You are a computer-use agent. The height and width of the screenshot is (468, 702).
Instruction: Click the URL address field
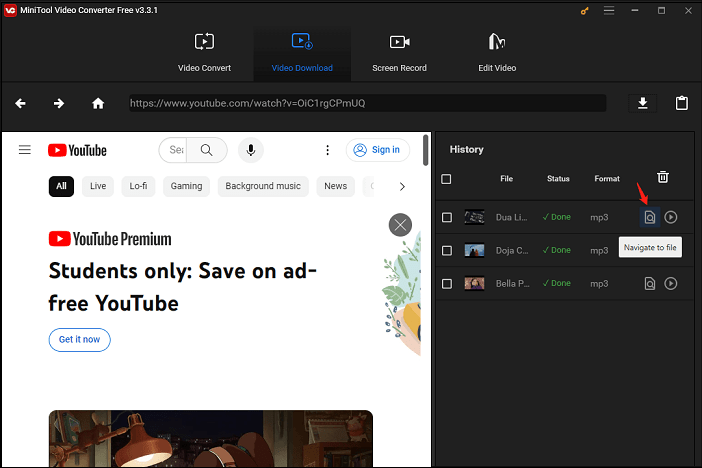pyautogui.click(x=368, y=103)
